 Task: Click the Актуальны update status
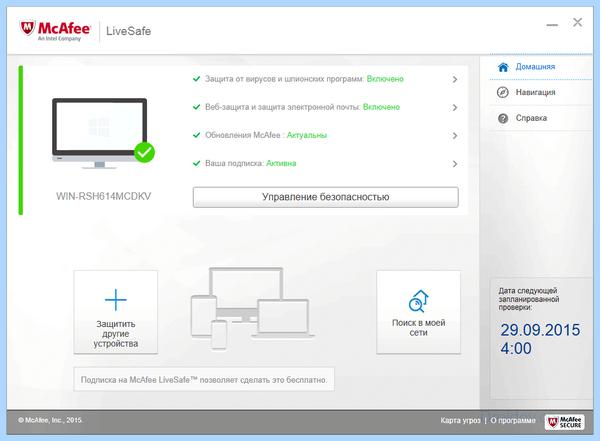307,135
